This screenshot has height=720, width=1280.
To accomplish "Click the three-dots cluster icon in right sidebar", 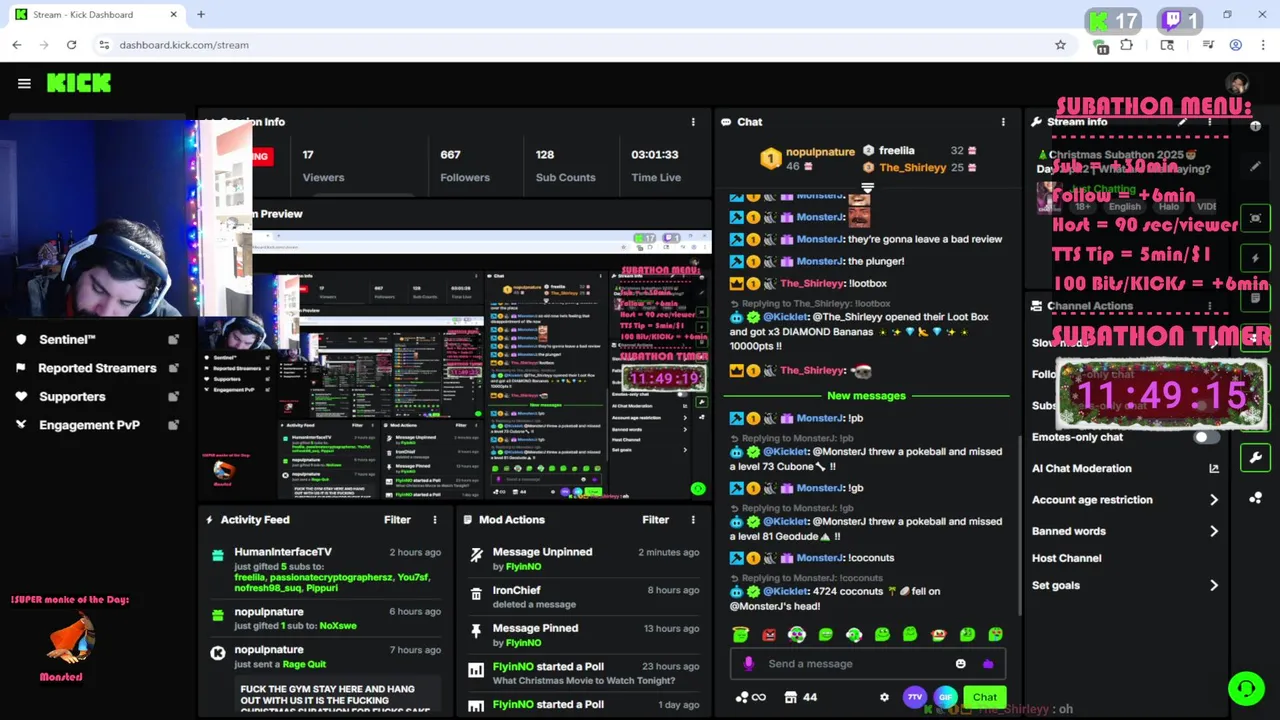I will click(x=1256, y=498).
